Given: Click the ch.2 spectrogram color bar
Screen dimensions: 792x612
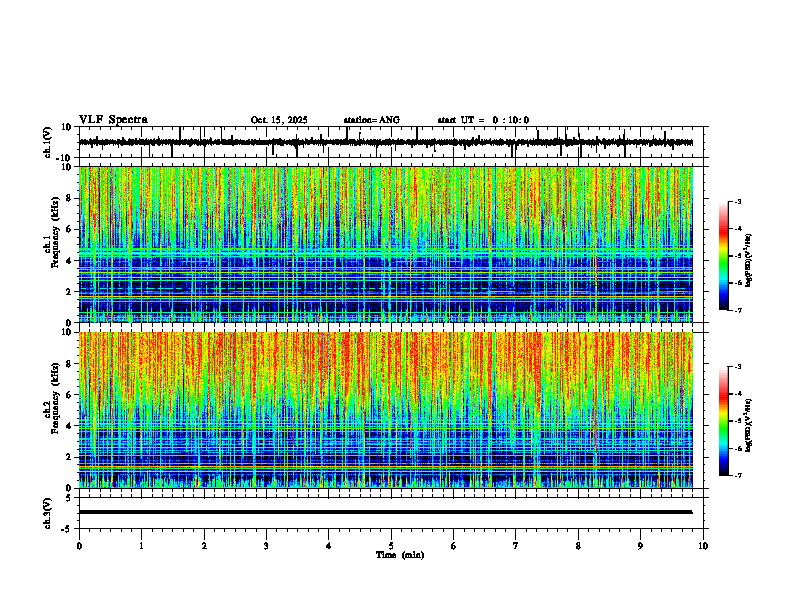Looking at the screenshot, I should [723, 421].
